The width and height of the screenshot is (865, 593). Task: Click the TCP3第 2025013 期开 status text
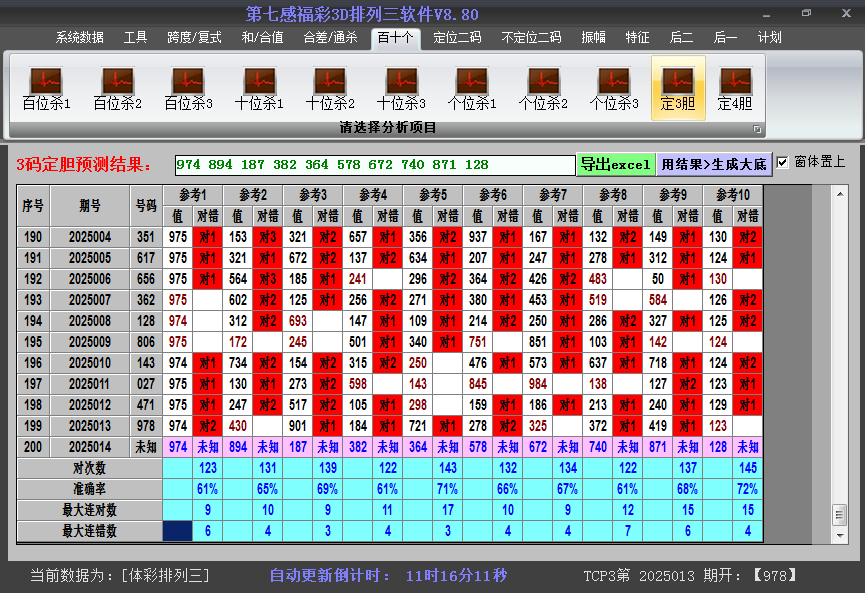pos(690,576)
